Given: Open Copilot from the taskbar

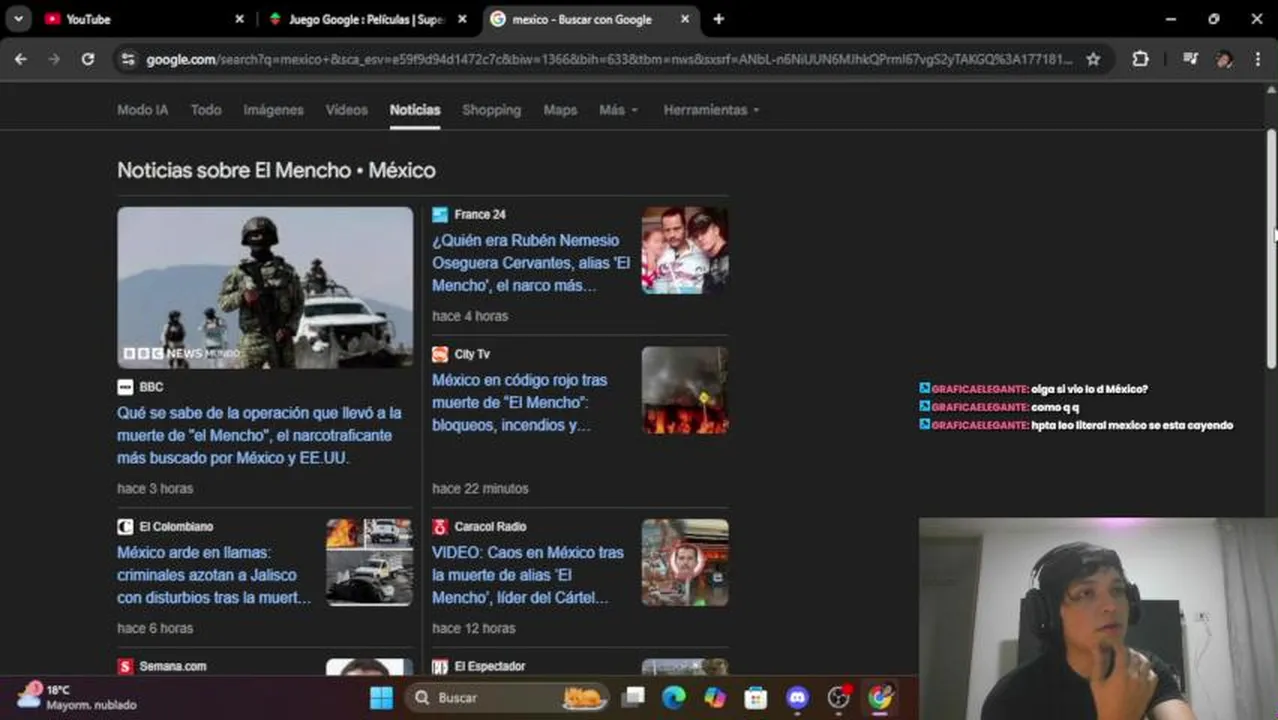Looking at the screenshot, I should click(x=715, y=697).
